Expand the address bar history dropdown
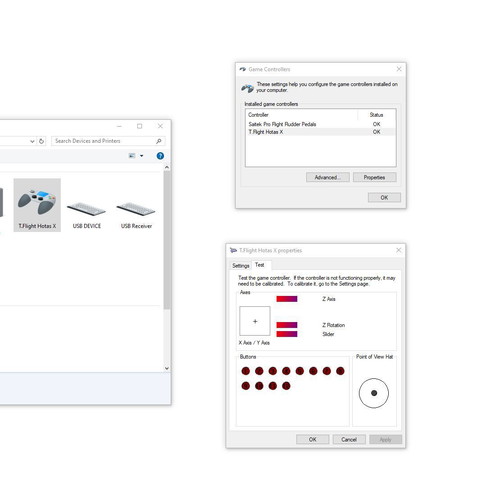The height and width of the screenshot is (500, 500). pyautogui.click(x=32, y=141)
